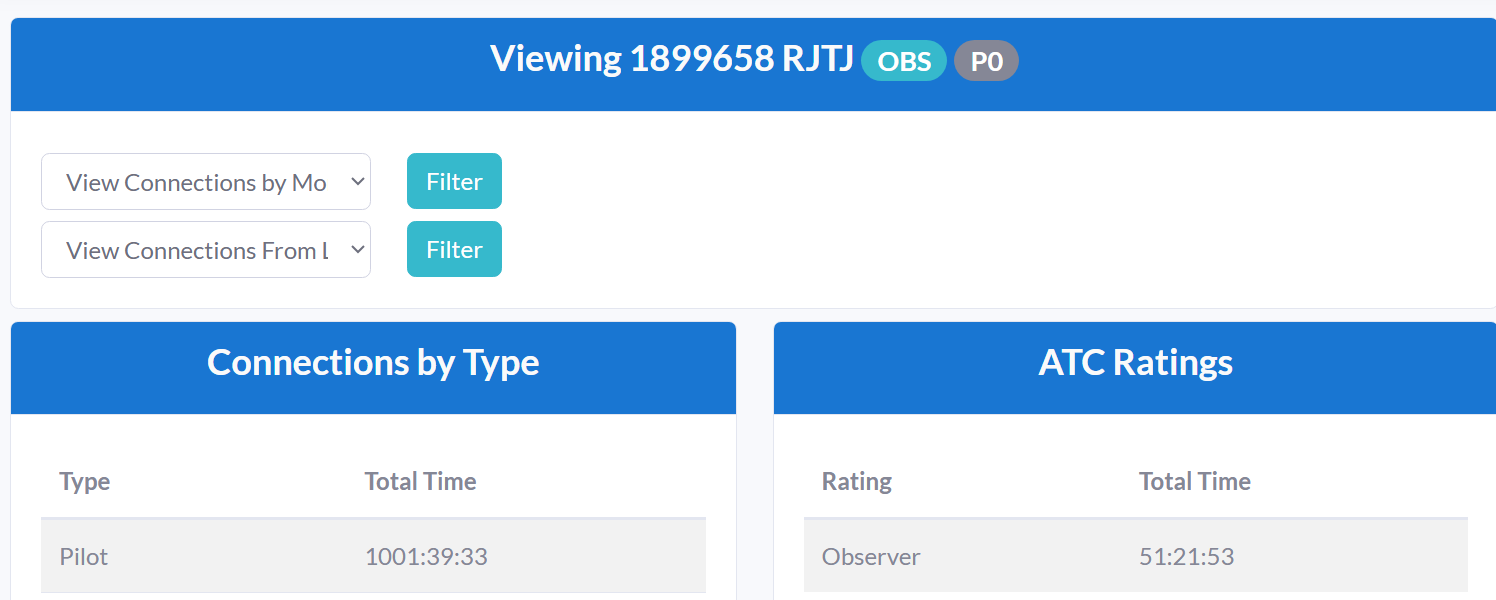The image size is (1496, 600).
Task: Select the Observer row cell
Action: tap(871, 556)
